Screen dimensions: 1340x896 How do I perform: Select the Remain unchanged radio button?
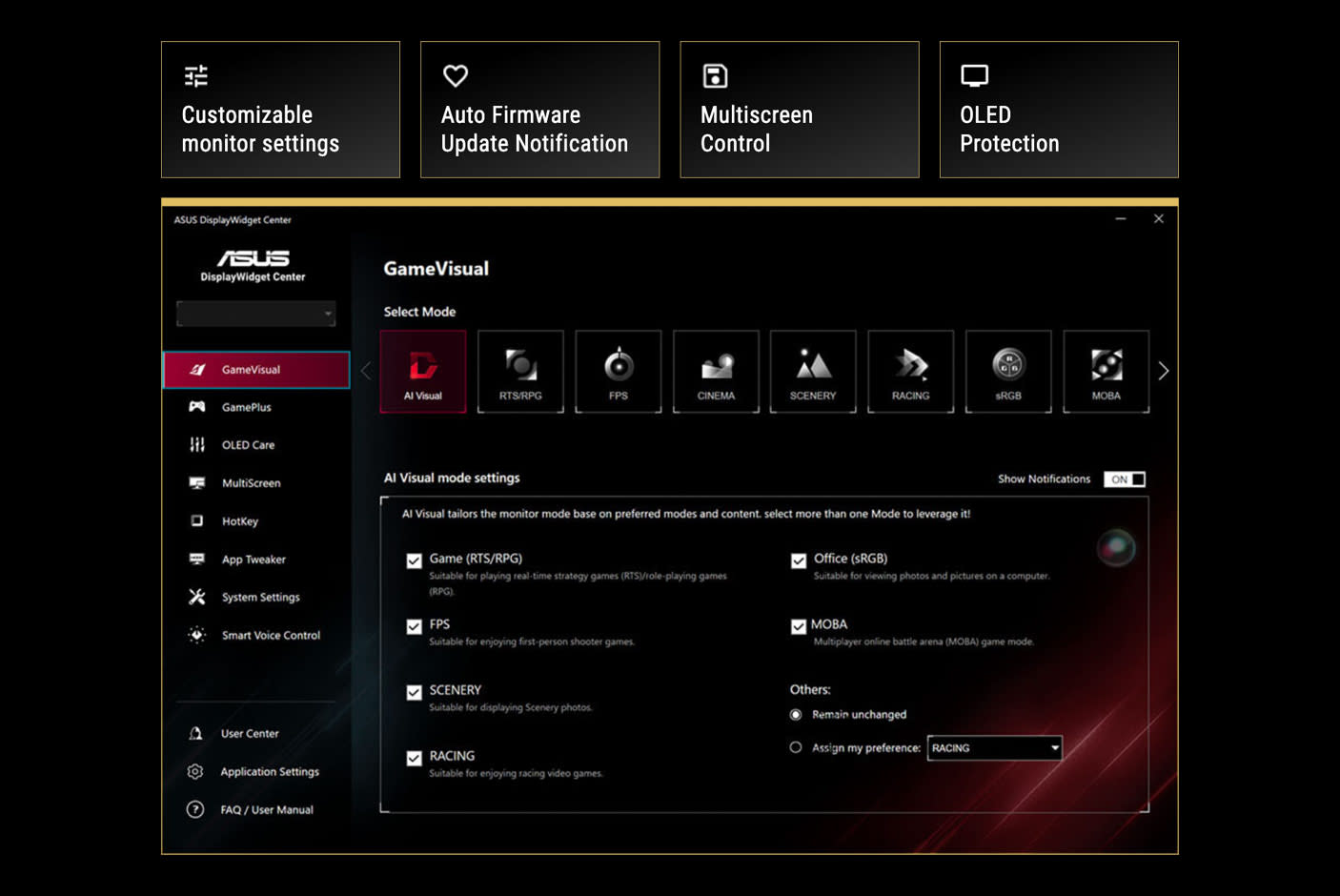point(796,715)
